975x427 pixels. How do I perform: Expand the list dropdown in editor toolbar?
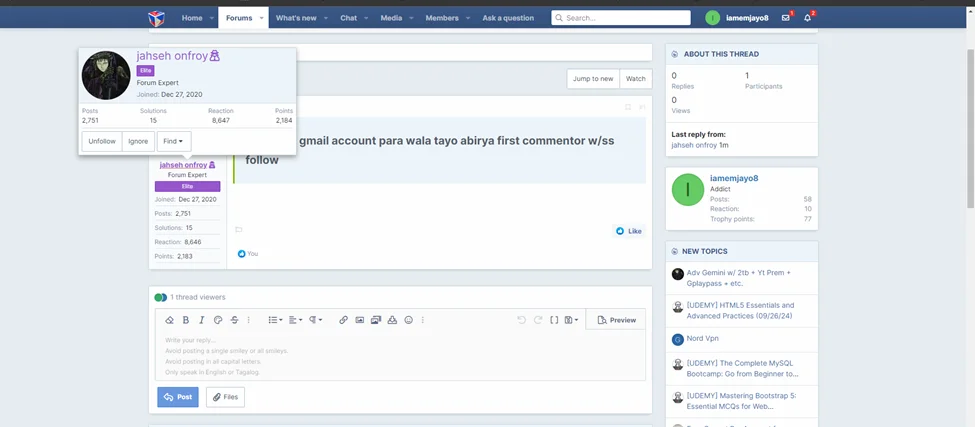[x=275, y=320]
